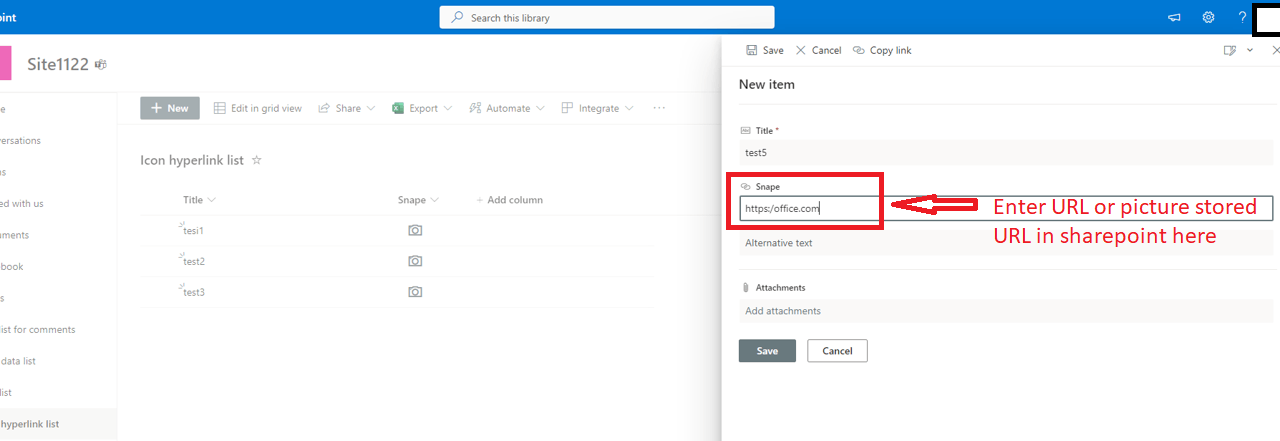Click the + New button
Image resolution: width=1280 pixels, height=441 pixels.
170,108
